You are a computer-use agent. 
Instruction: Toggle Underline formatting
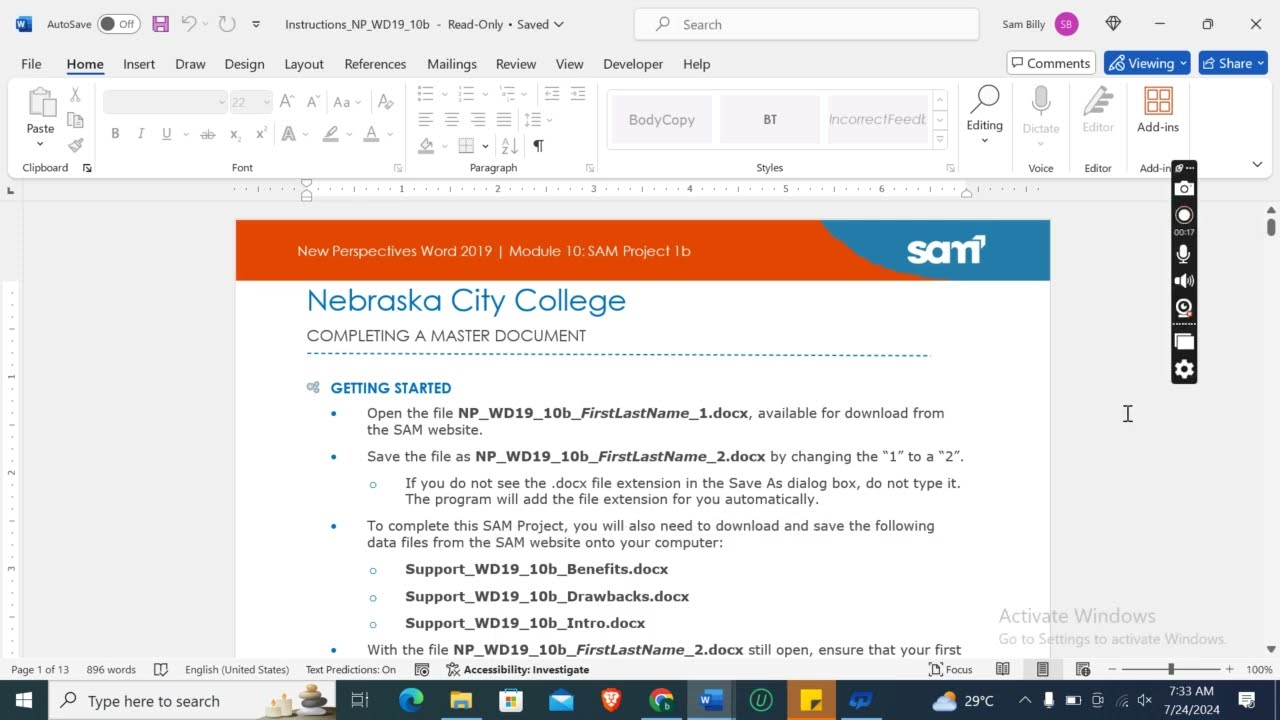pos(166,133)
